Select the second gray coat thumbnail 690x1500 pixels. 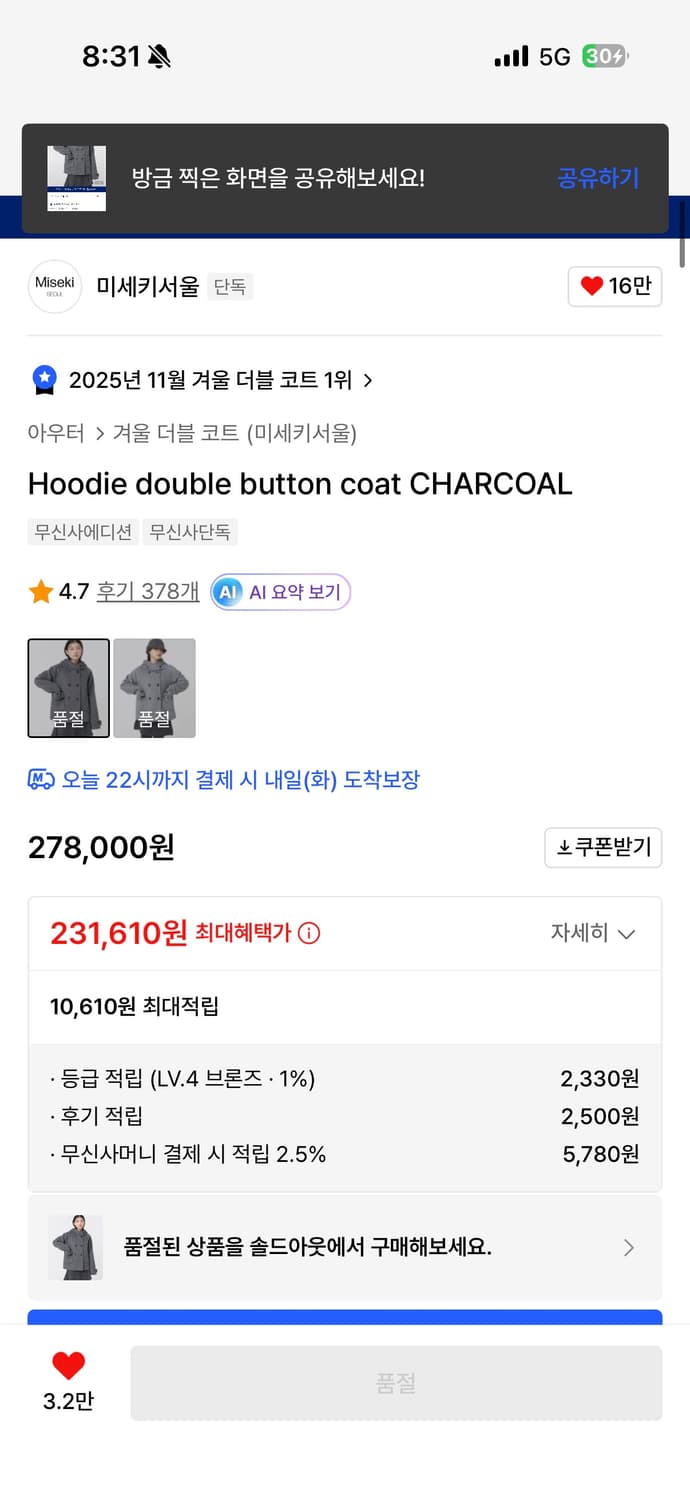(154, 688)
